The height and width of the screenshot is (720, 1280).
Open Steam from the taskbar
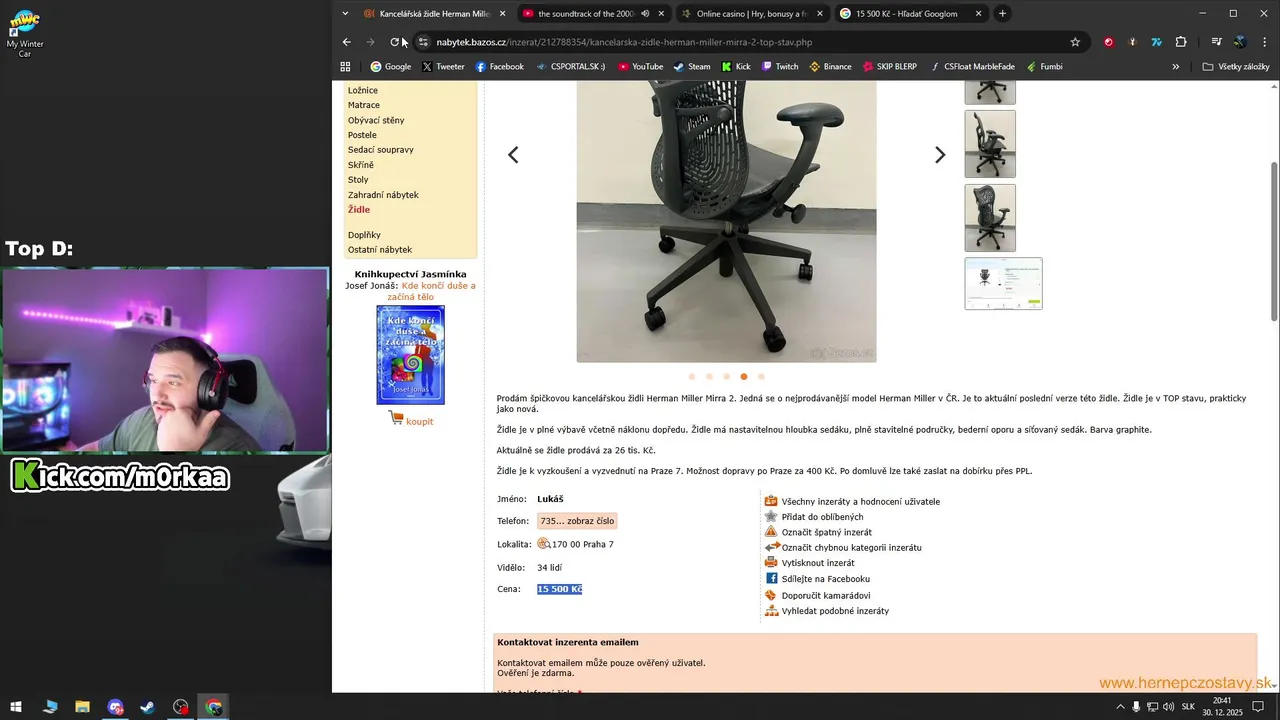click(x=148, y=707)
